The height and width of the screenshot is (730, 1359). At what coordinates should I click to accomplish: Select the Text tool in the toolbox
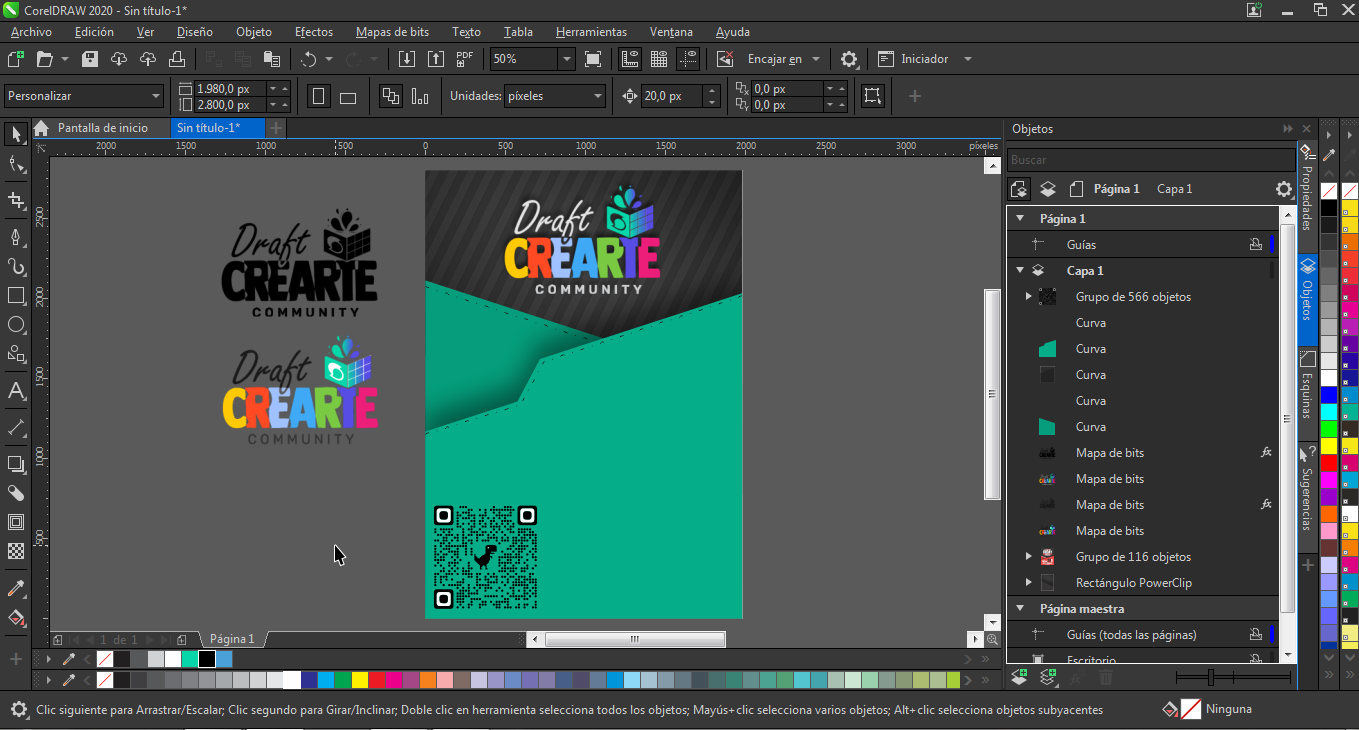[x=16, y=391]
